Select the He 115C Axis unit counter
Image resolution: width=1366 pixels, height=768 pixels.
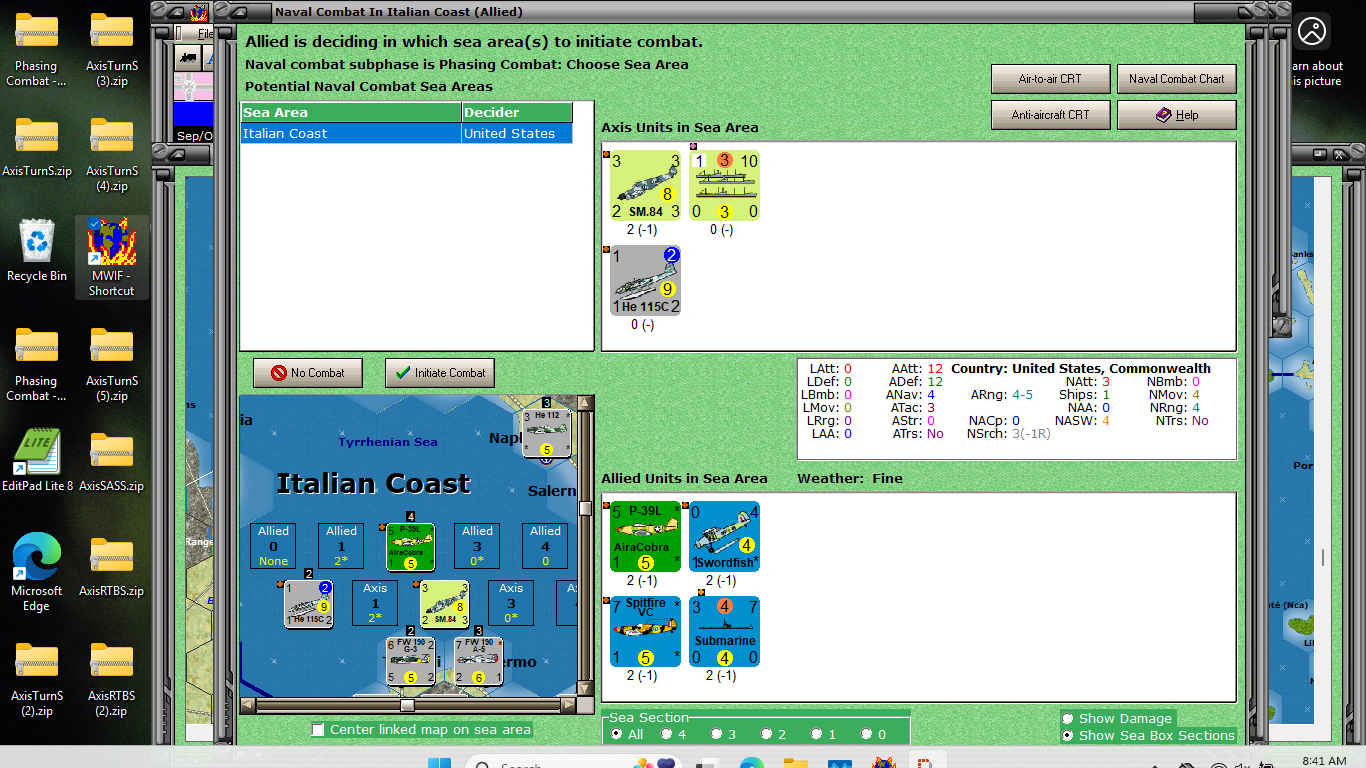tap(645, 281)
